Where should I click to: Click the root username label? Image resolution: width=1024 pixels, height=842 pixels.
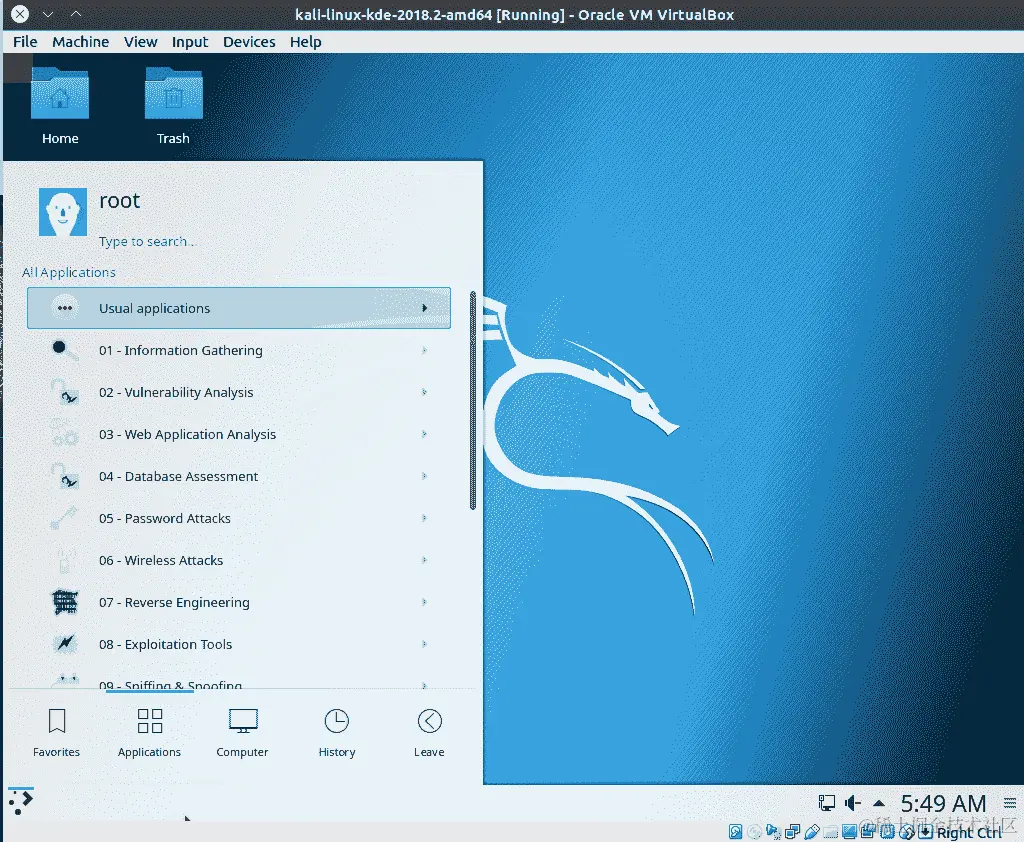[x=120, y=201]
